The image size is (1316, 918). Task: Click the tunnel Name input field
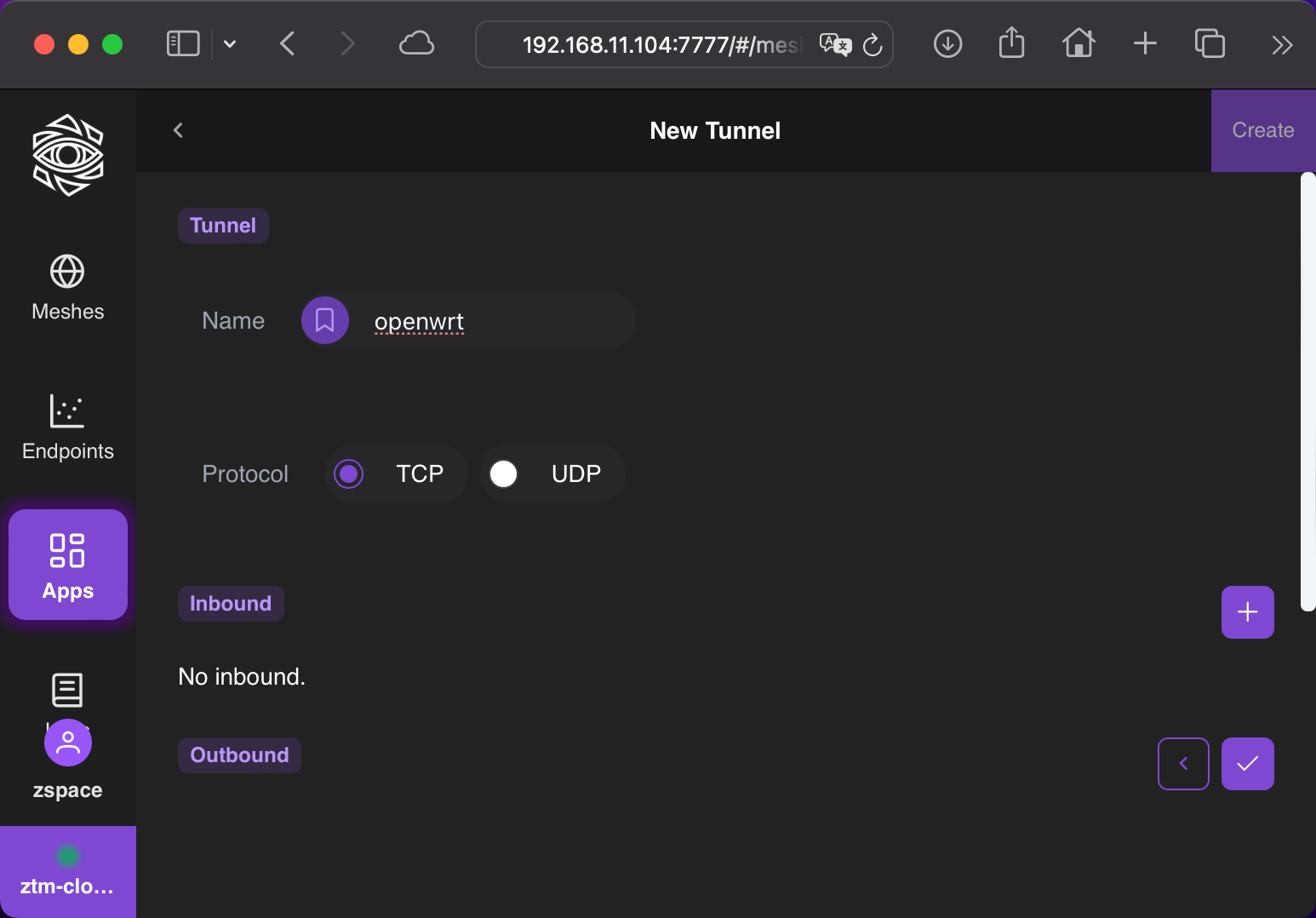(494, 321)
